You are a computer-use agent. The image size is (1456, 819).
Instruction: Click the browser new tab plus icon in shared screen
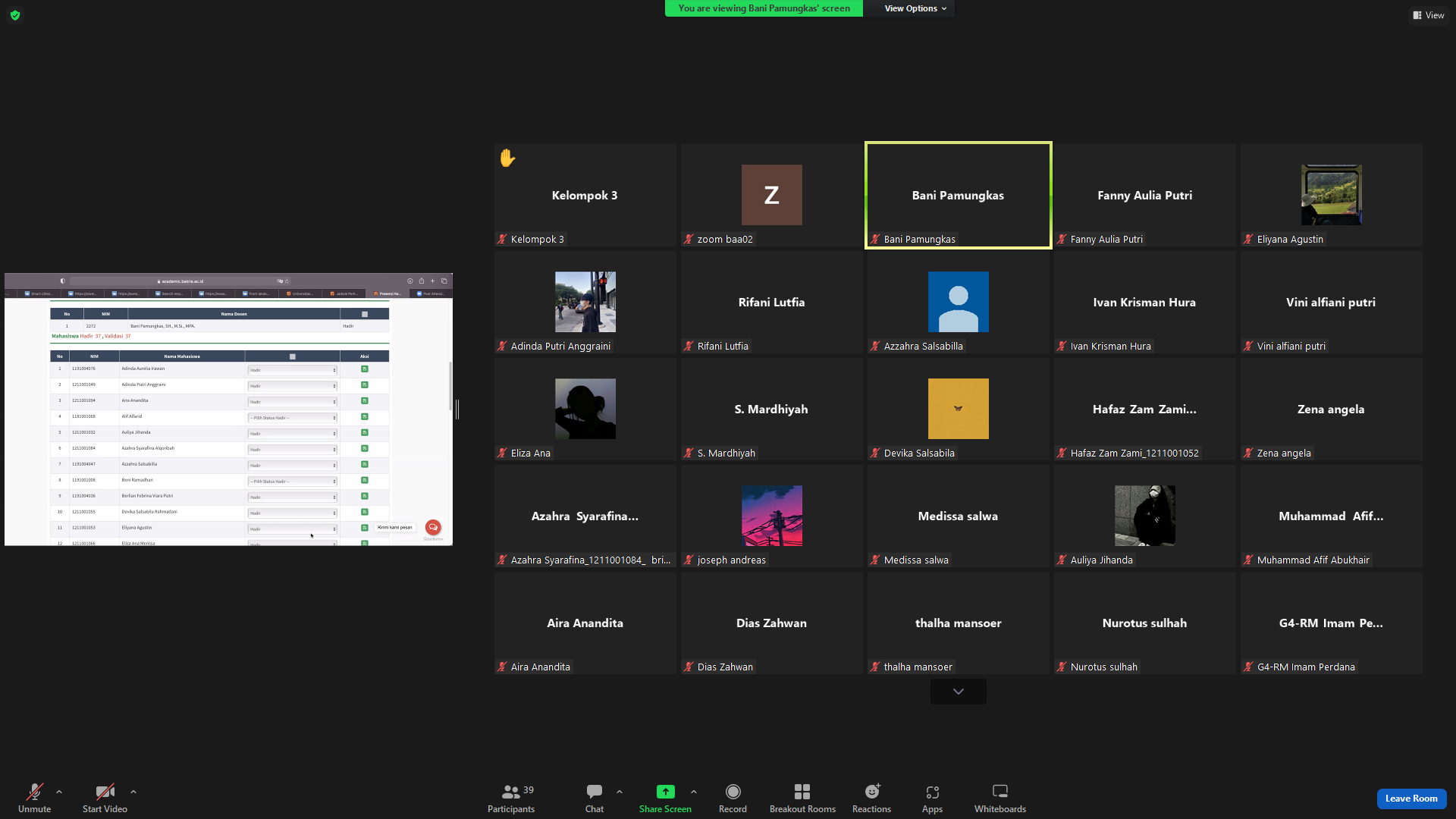pos(433,281)
